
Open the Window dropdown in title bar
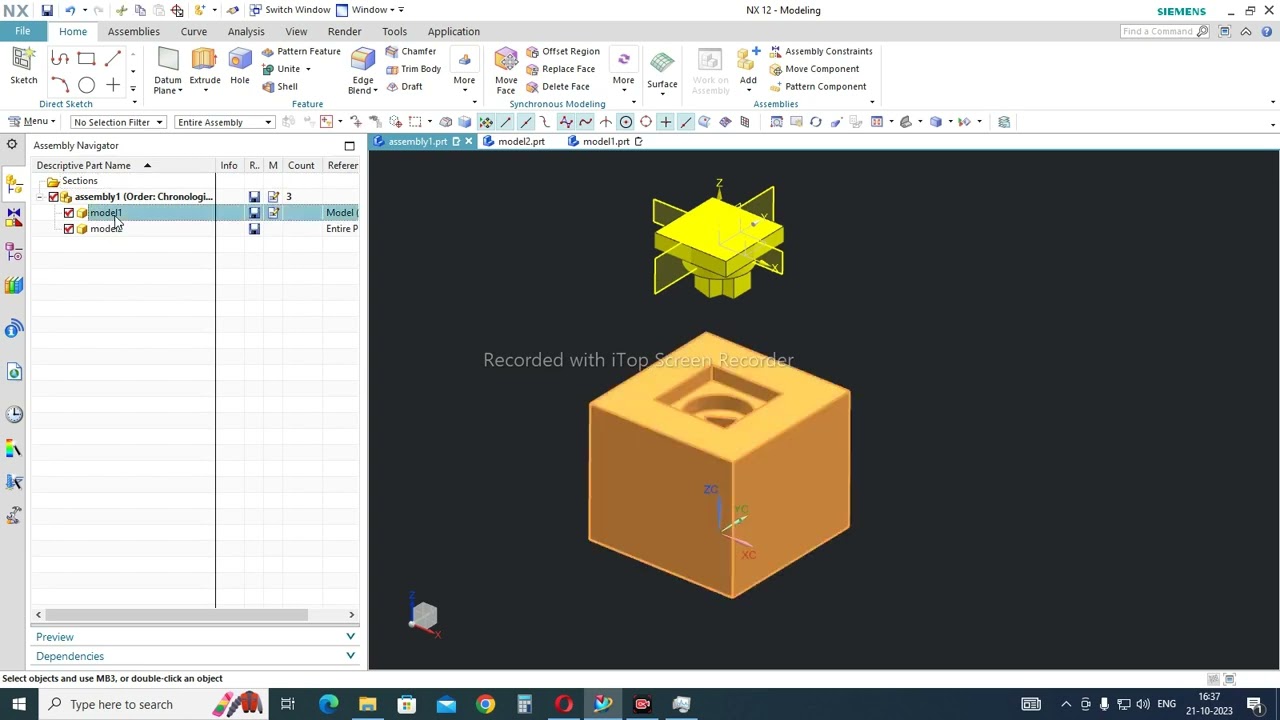click(370, 10)
